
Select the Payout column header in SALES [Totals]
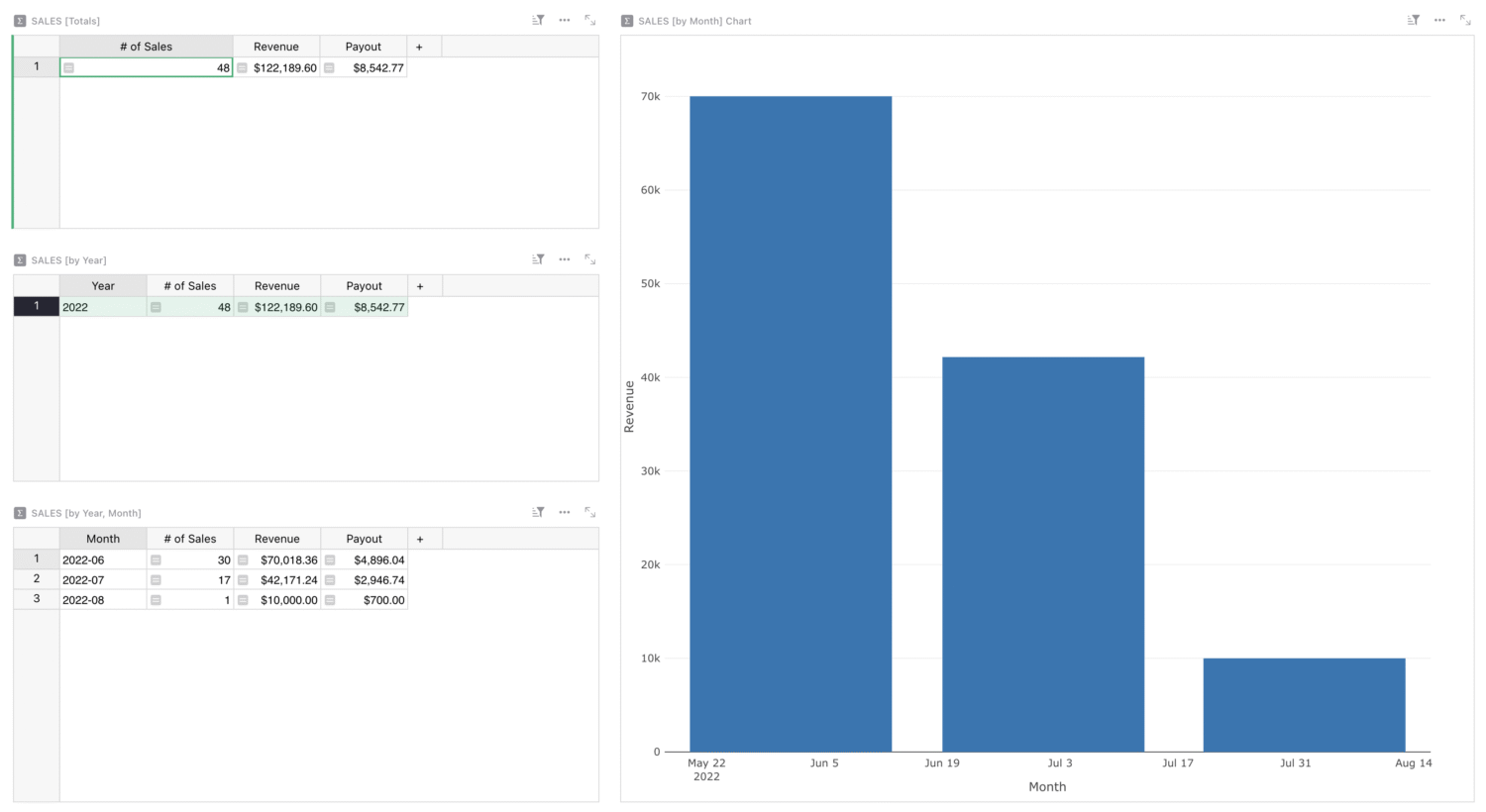(x=364, y=47)
